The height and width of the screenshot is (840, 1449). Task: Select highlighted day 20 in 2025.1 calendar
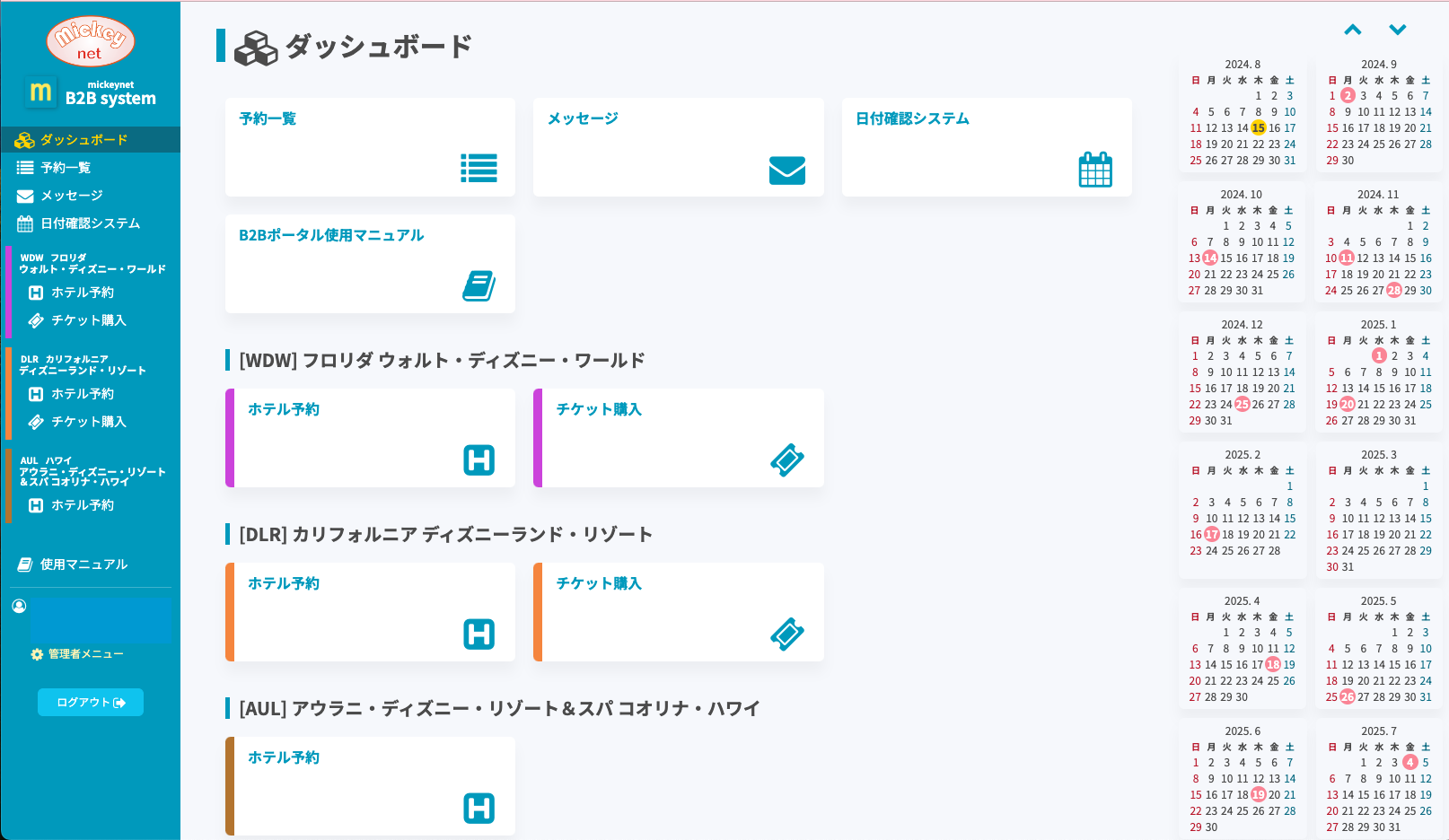tap(1348, 405)
